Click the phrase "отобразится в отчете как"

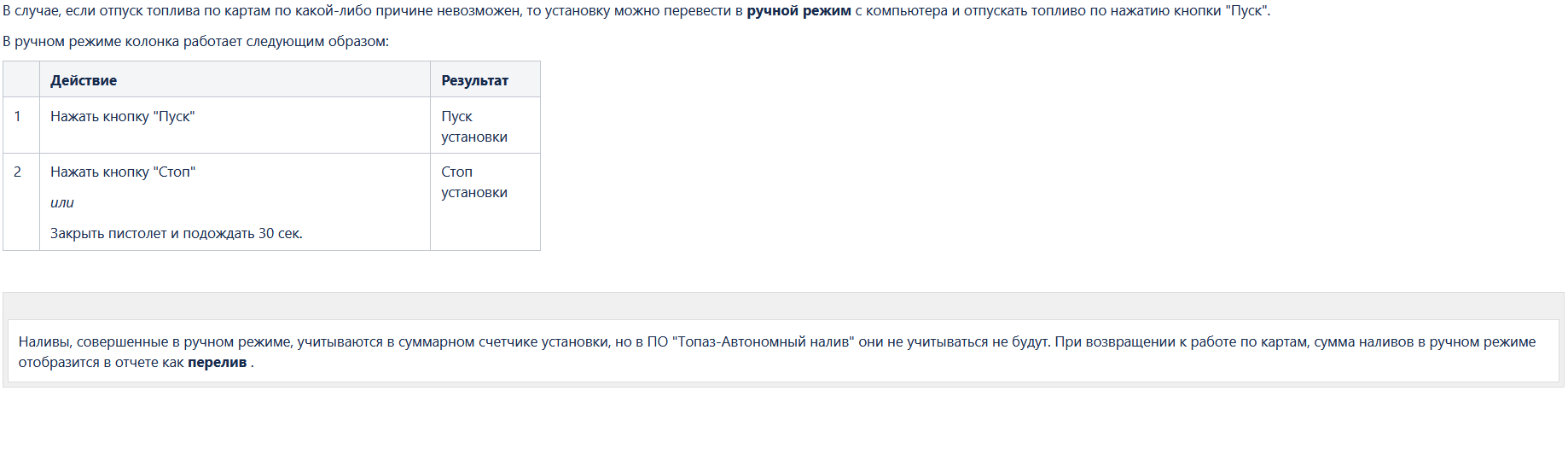pyautogui.click(x=101, y=362)
